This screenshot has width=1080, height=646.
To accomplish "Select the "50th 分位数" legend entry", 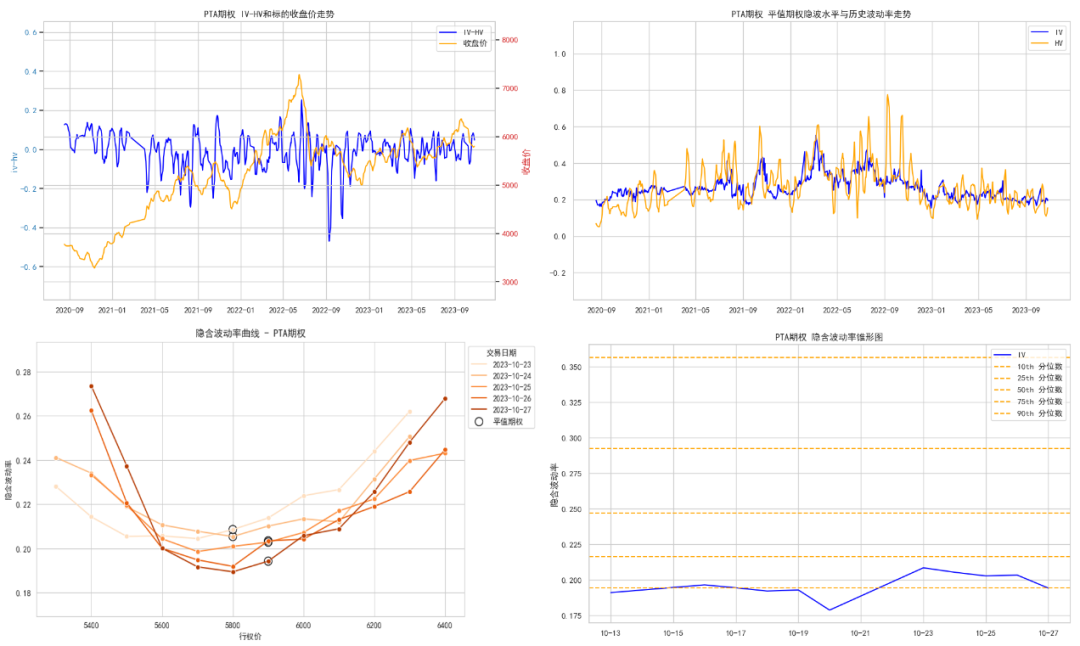I will pos(1028,390).
